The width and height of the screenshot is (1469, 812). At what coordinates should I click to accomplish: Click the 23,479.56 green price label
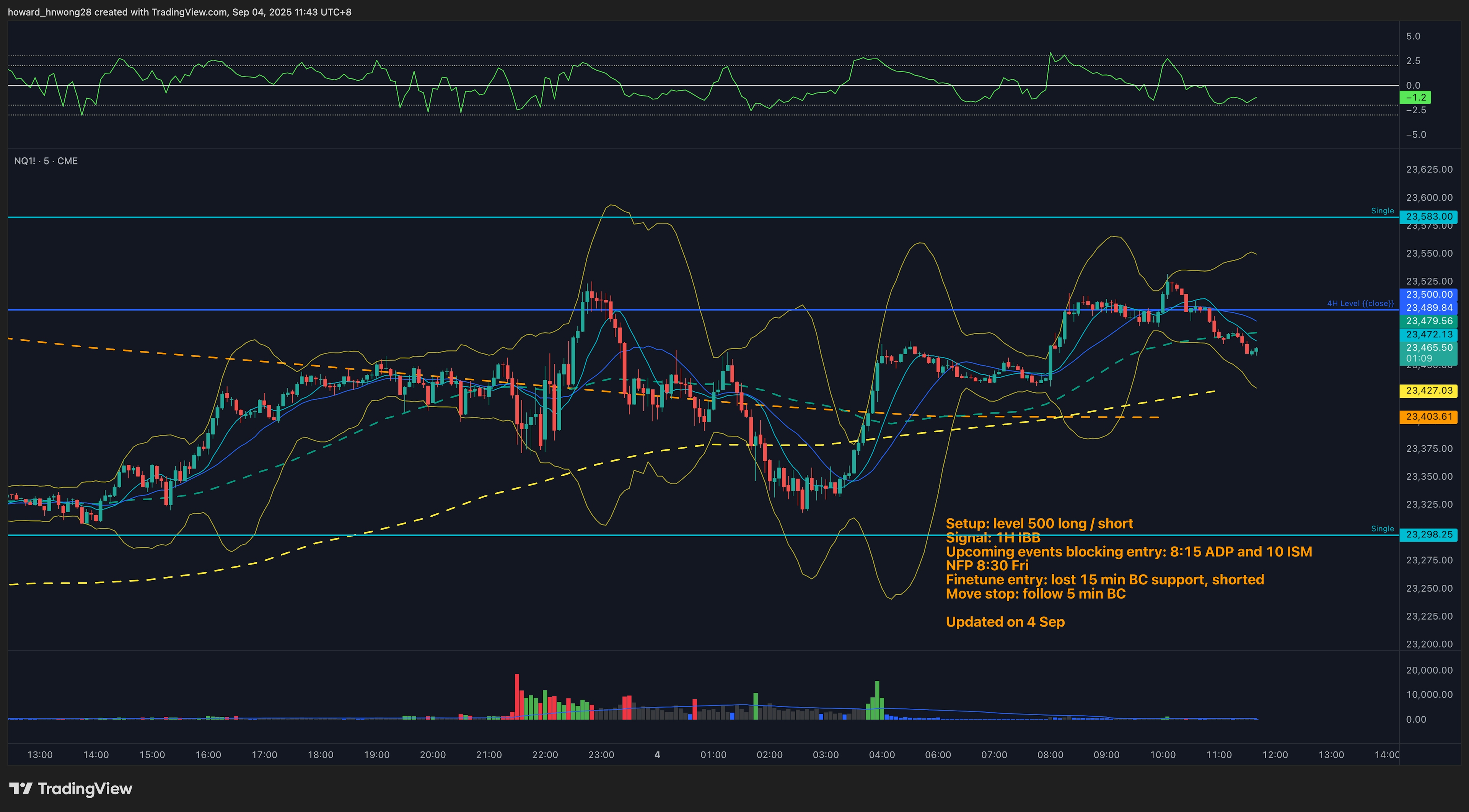(1428, 321)
